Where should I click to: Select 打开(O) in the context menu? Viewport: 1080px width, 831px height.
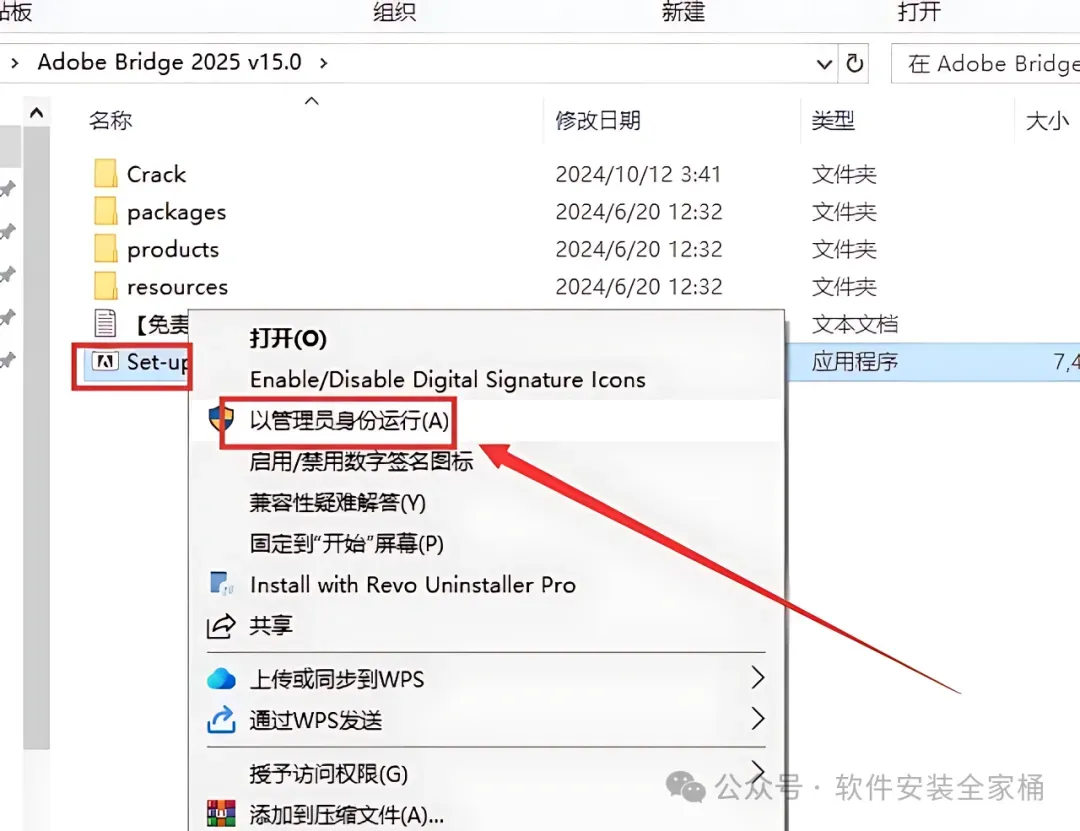click(288, 338)
